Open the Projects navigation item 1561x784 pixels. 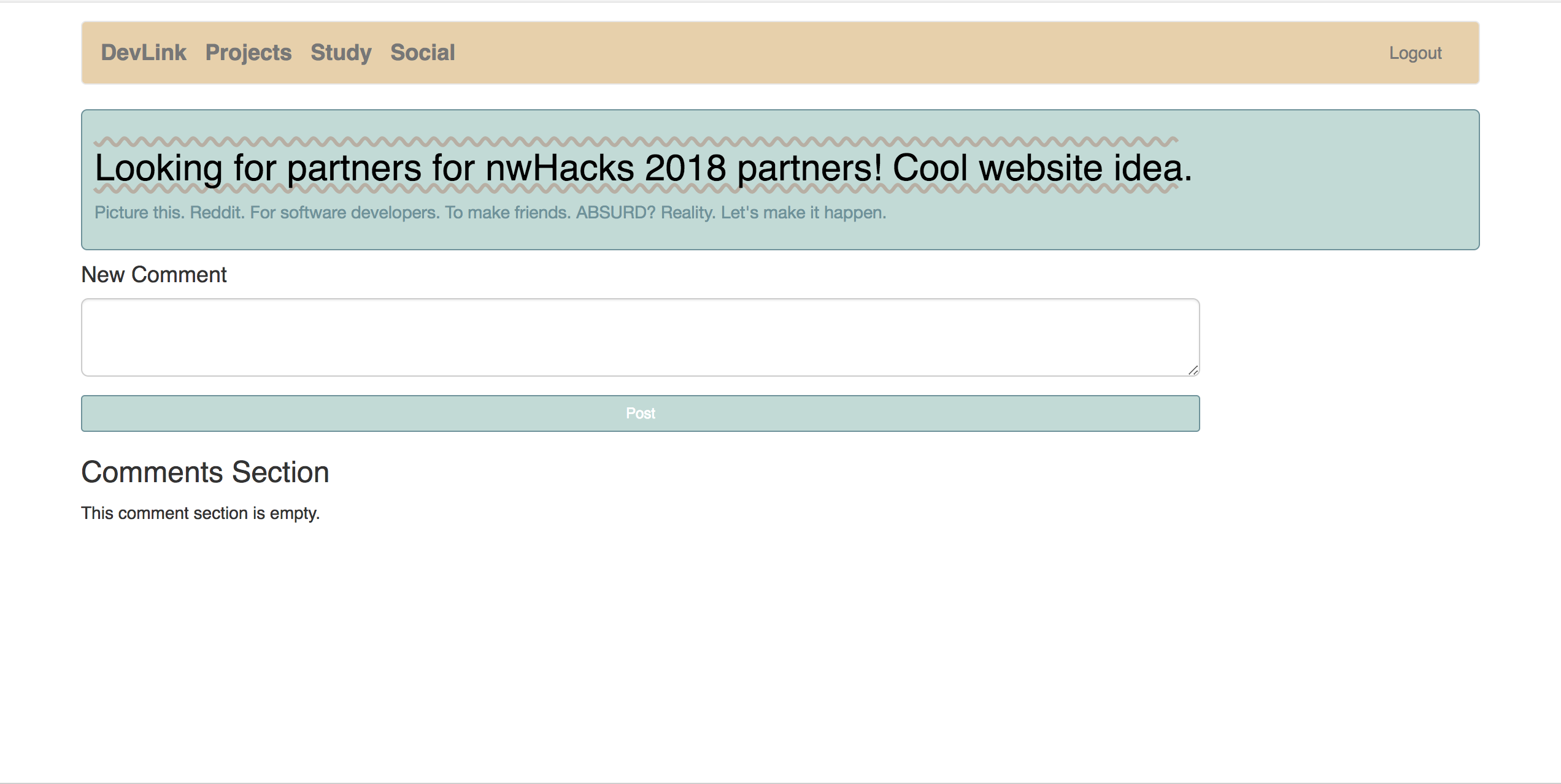(249, 53)
